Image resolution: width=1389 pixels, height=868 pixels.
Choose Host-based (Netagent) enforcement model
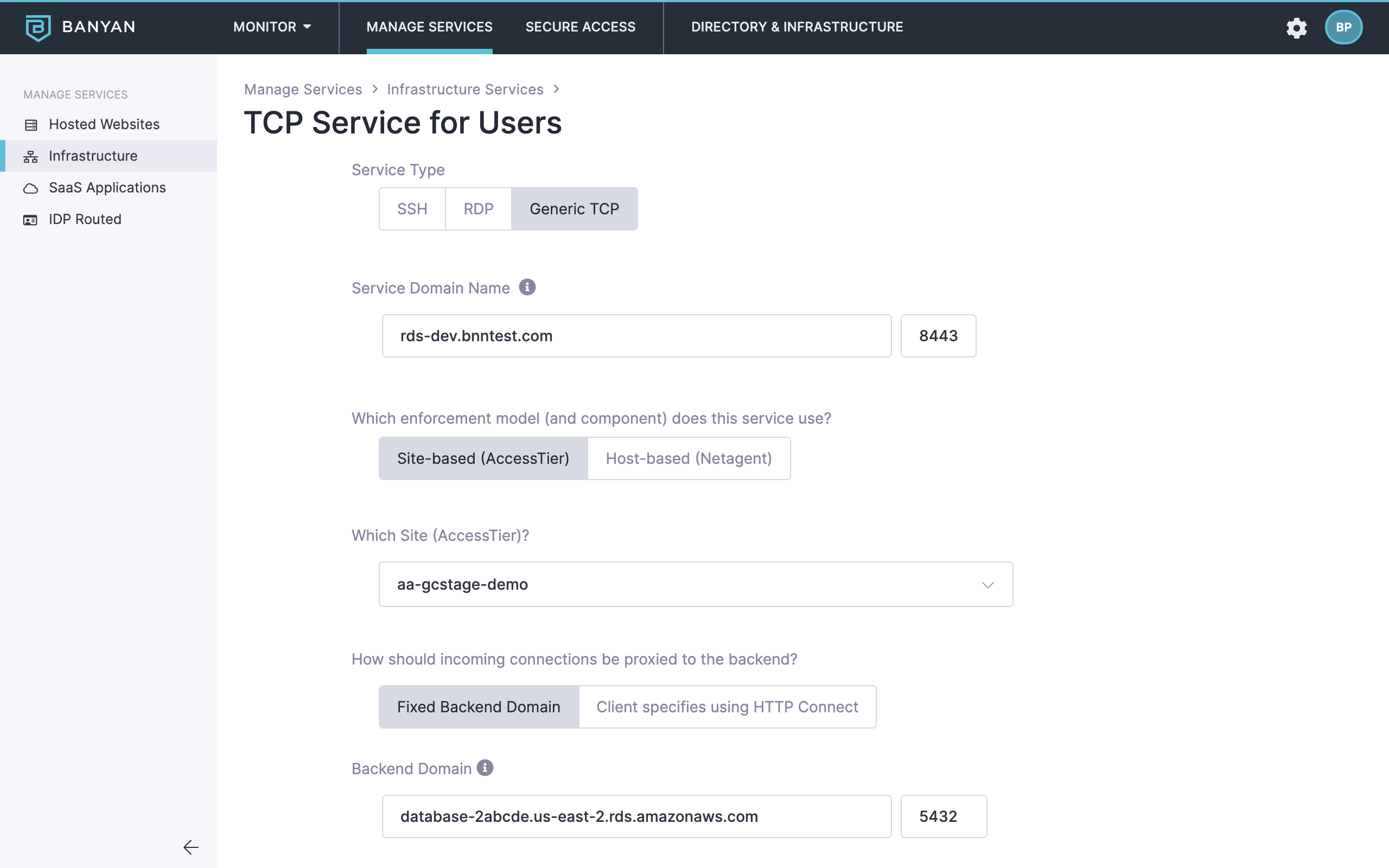(688, 458)
